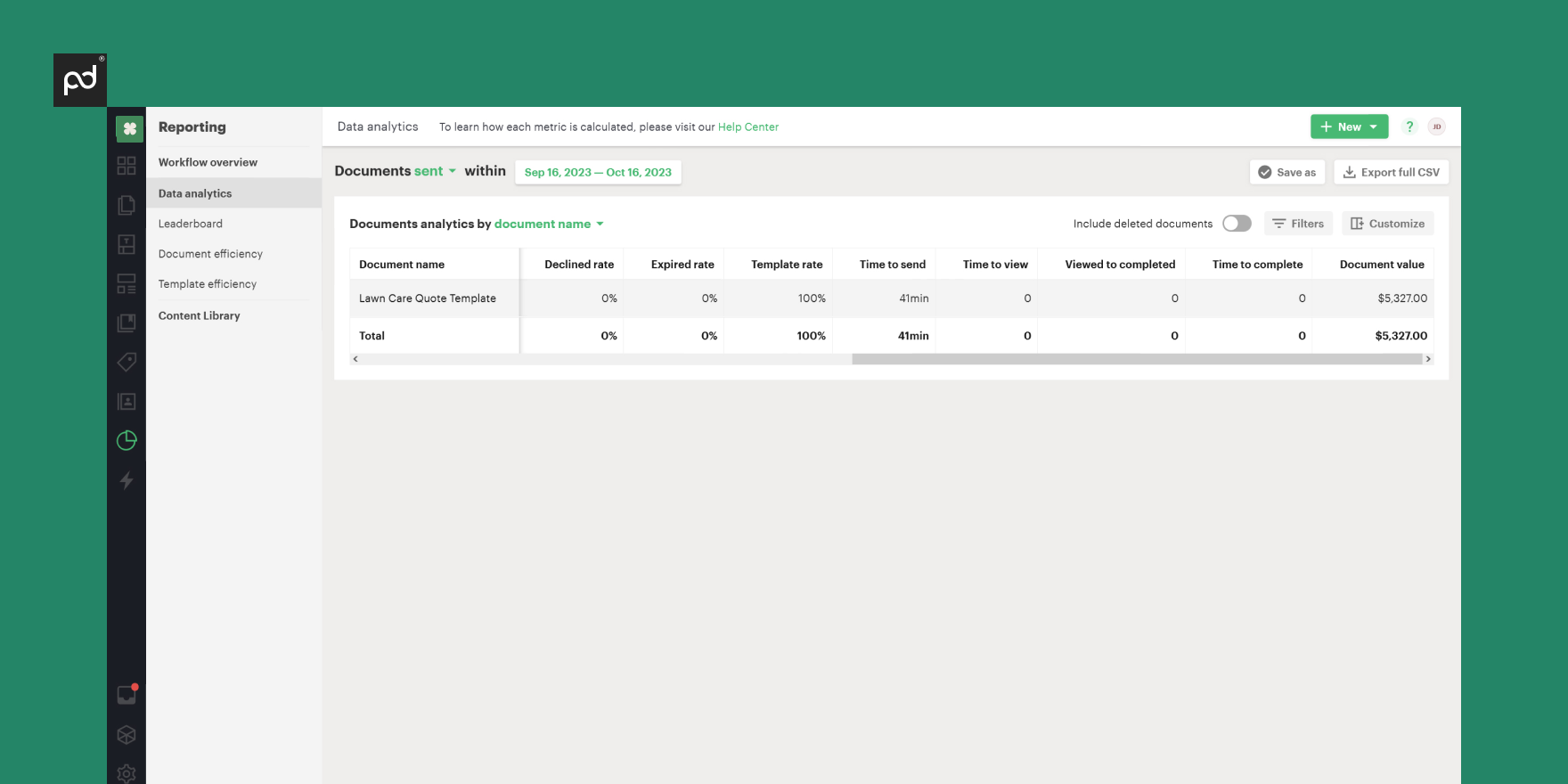Open the Documents icon in the sidebar
The image size is (1568, 784).
[x=127, y=205]
